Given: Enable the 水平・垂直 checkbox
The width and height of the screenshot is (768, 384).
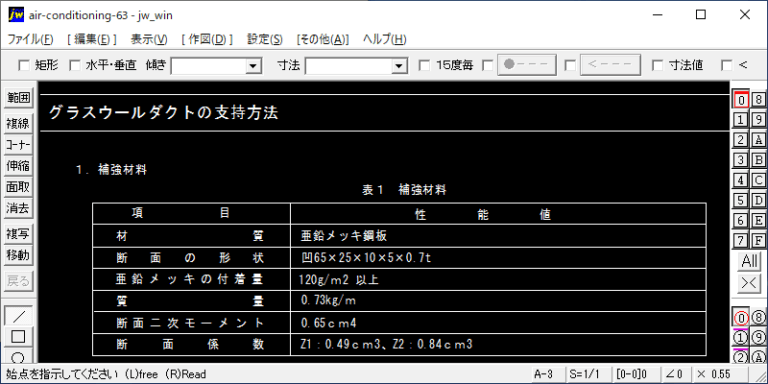Looking at the screenshot, I should 74,65.
